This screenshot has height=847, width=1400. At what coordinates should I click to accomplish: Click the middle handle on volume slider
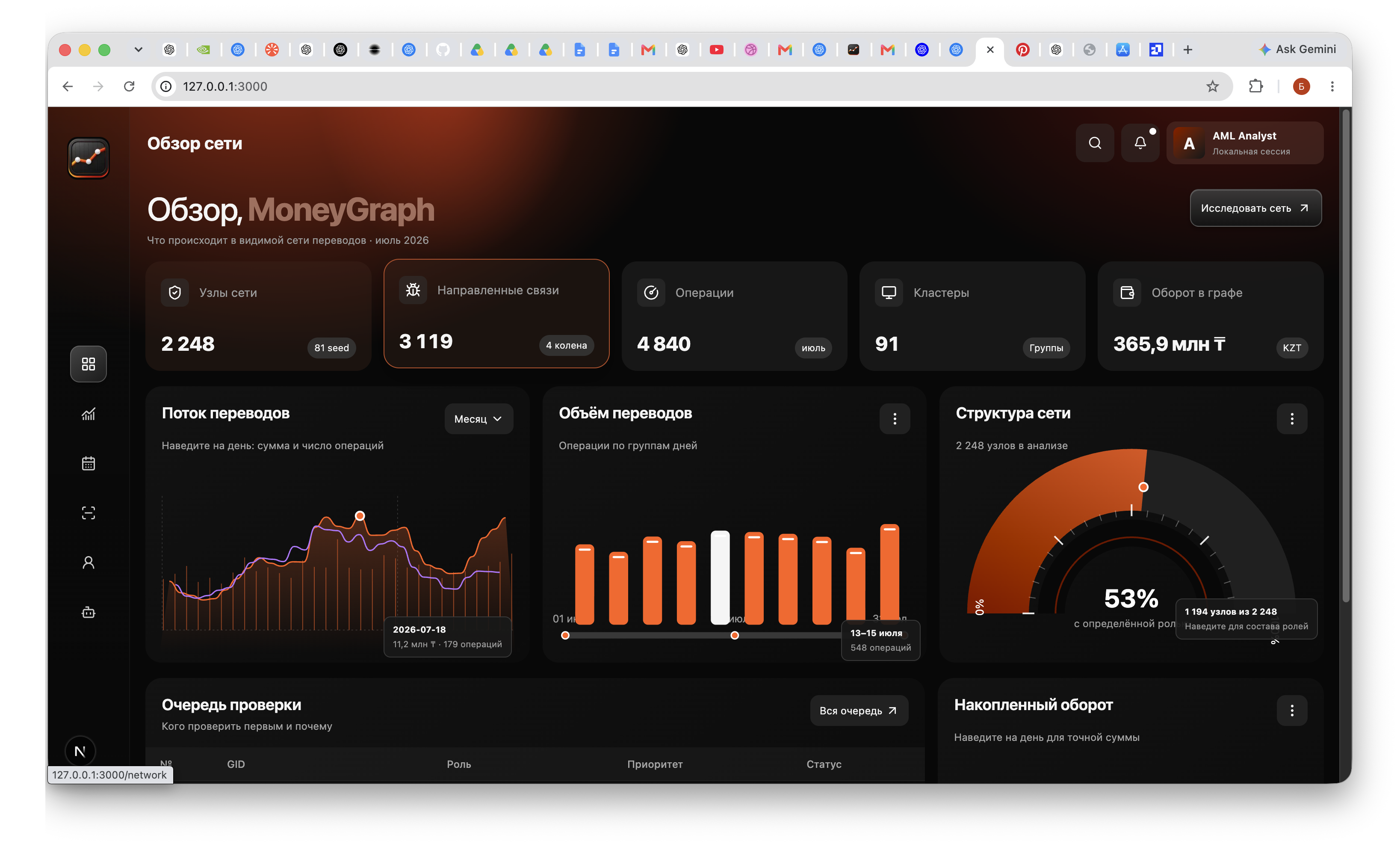(x=734, y=636)
